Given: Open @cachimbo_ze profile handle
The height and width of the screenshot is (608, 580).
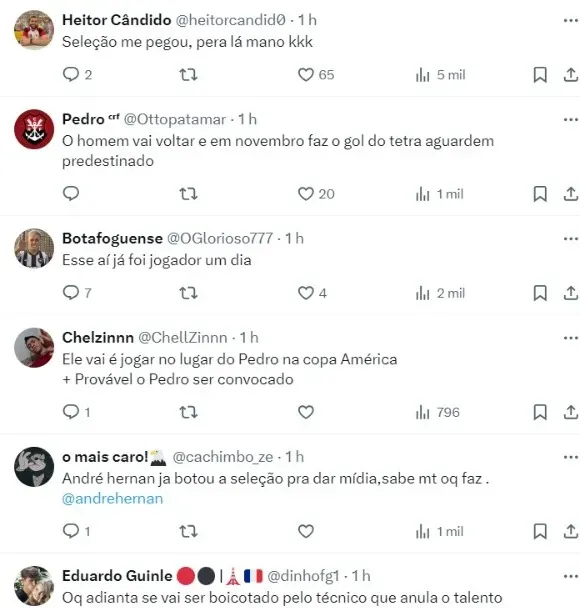Looking at the screenshot, I should point(223,457).
